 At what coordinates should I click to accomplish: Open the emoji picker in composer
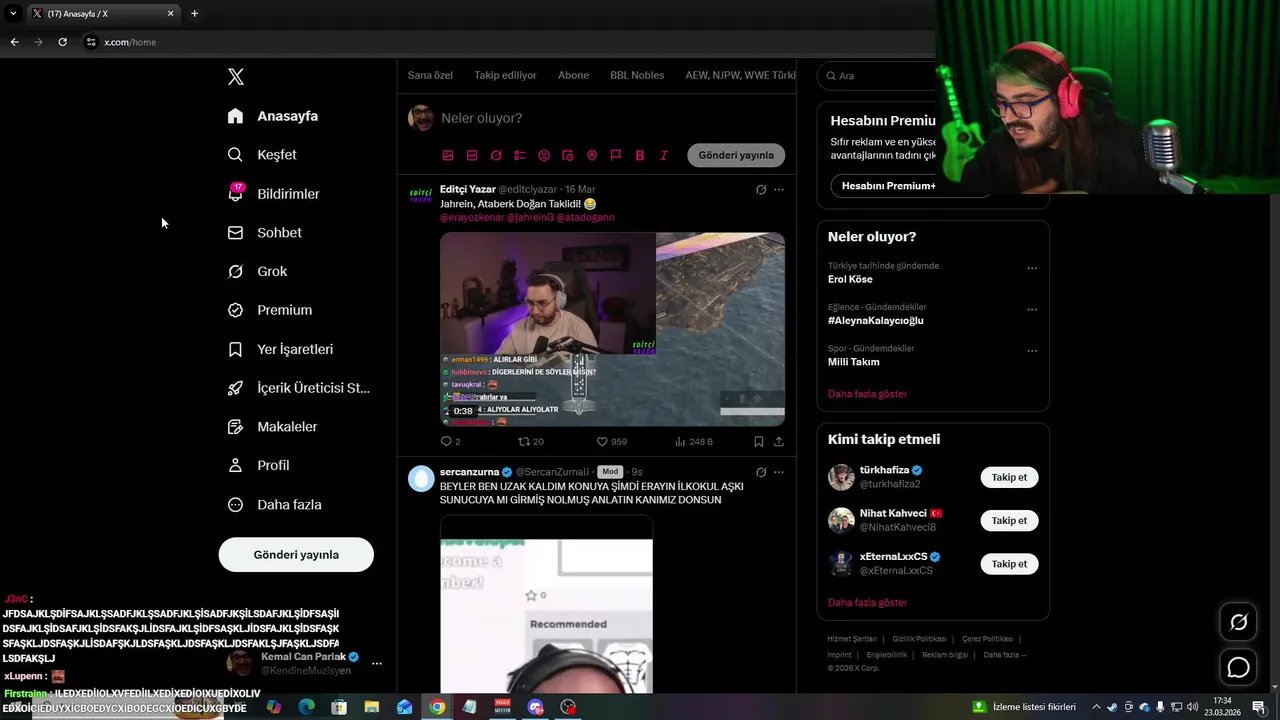click(x=544, y=156)
